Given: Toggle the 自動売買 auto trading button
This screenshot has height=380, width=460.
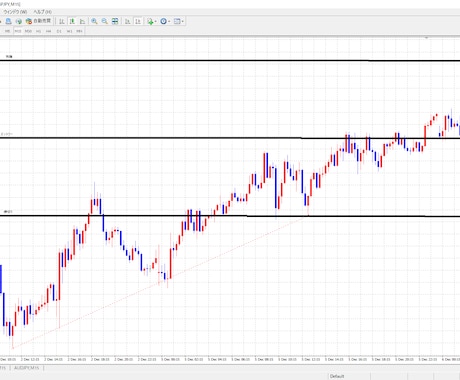Looking at the screenshot, I should (x=38, y=21).
